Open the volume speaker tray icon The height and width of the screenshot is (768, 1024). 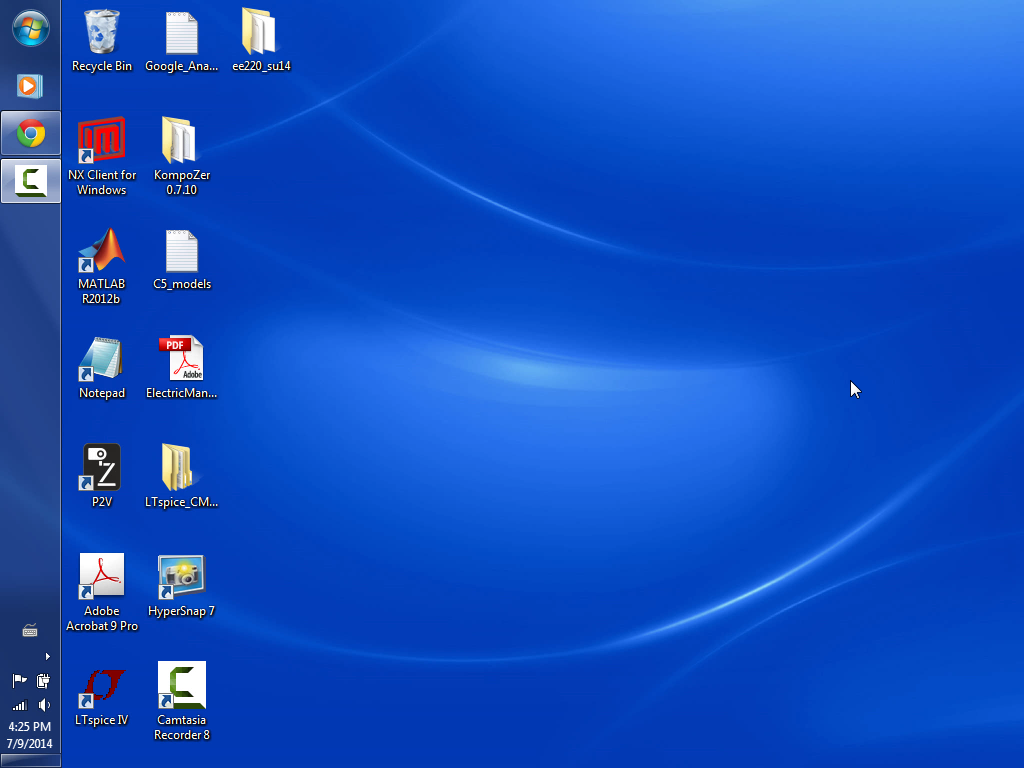click(43, 705)
